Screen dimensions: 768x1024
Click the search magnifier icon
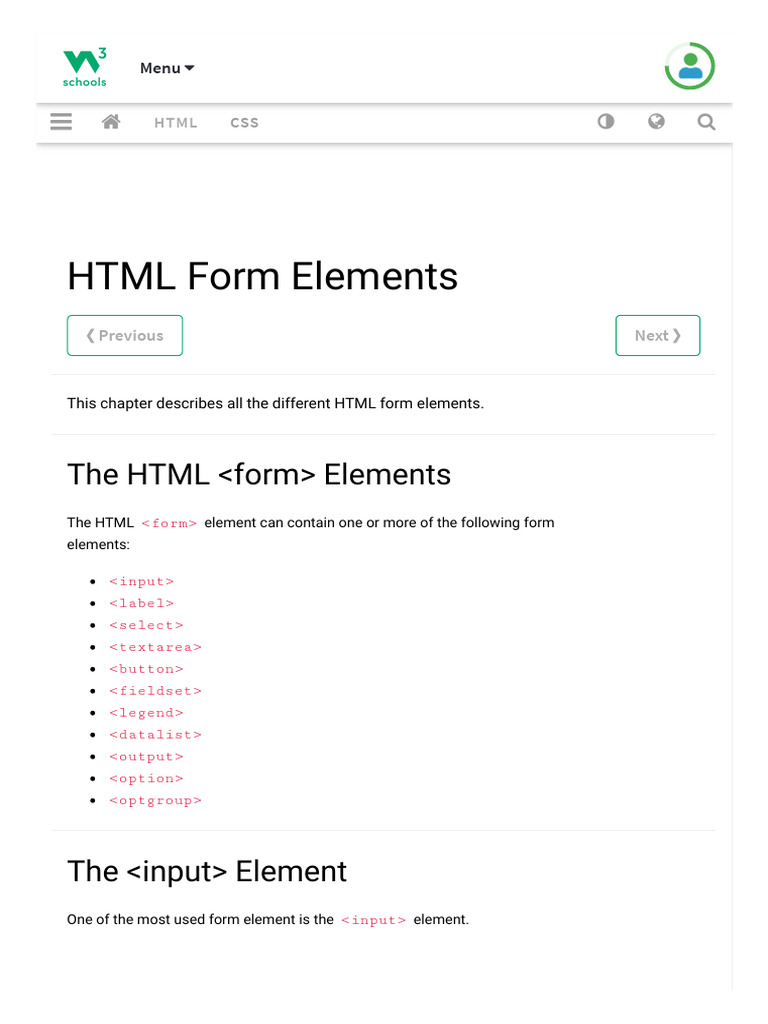706,122
